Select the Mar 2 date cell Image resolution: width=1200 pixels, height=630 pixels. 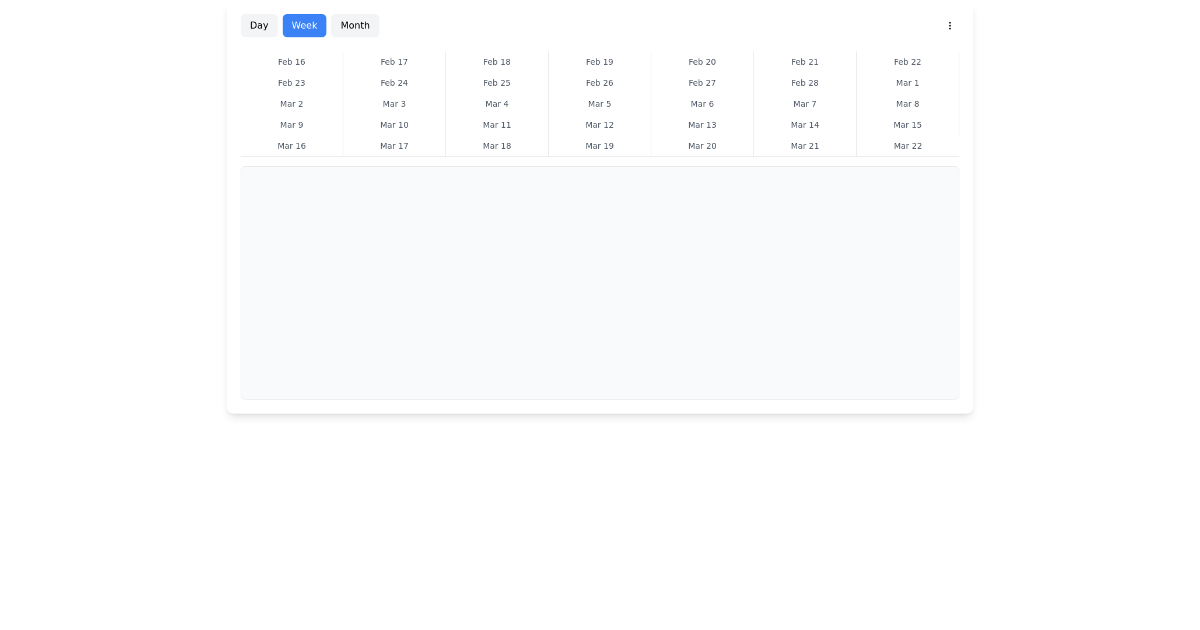coord(291,104)
